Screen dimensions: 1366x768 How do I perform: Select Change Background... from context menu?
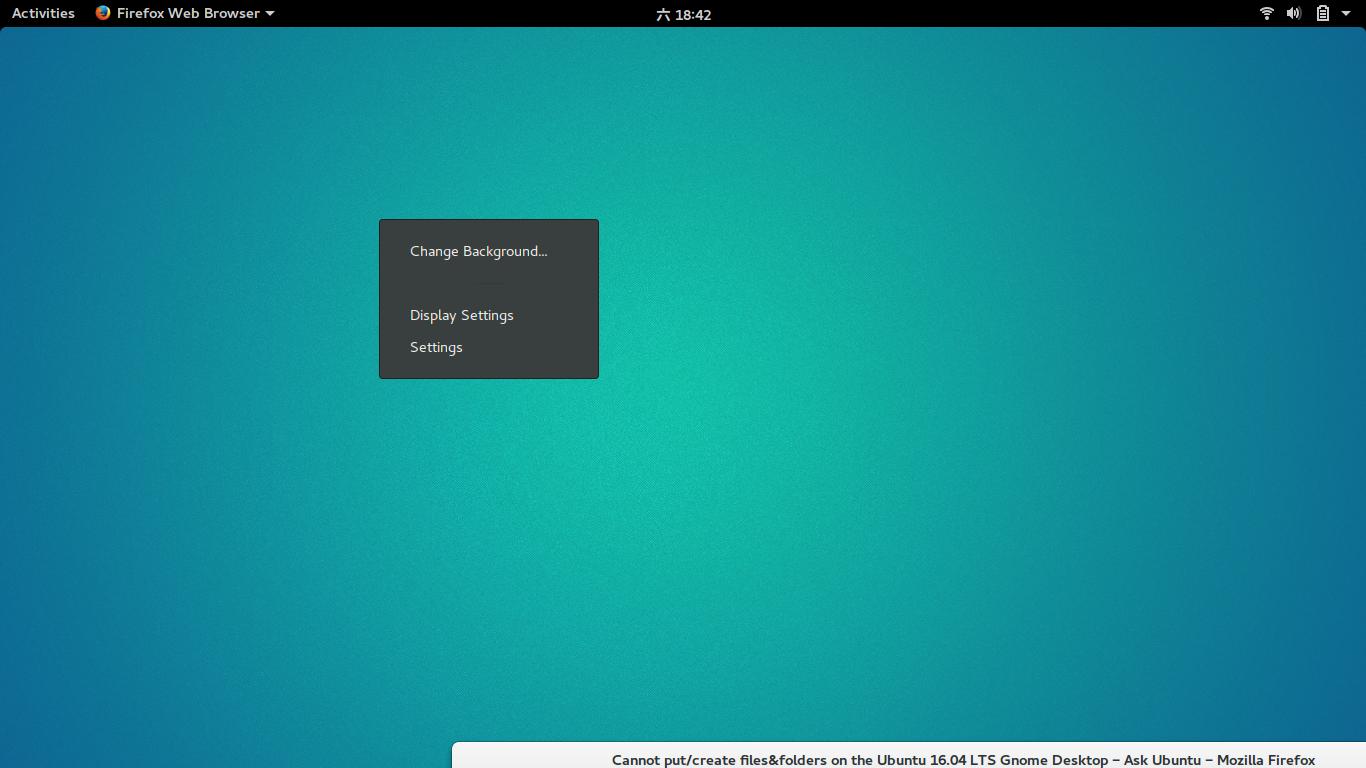[x=478, y=251]
